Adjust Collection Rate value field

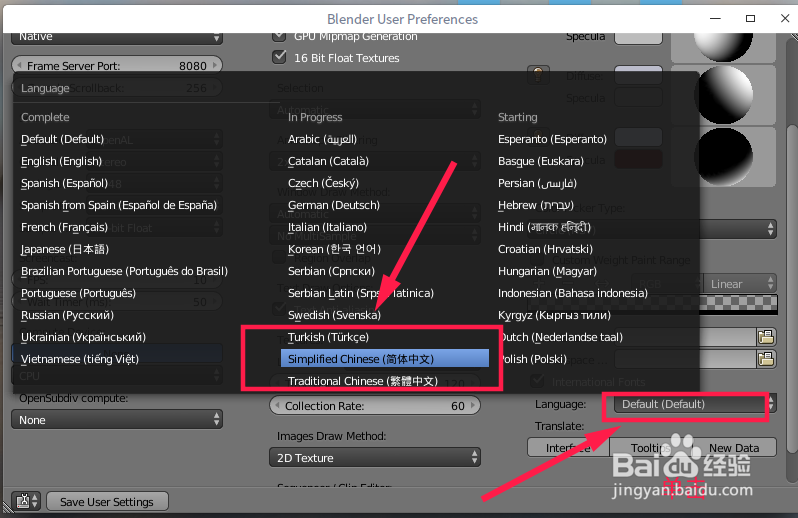click(375, 406)
